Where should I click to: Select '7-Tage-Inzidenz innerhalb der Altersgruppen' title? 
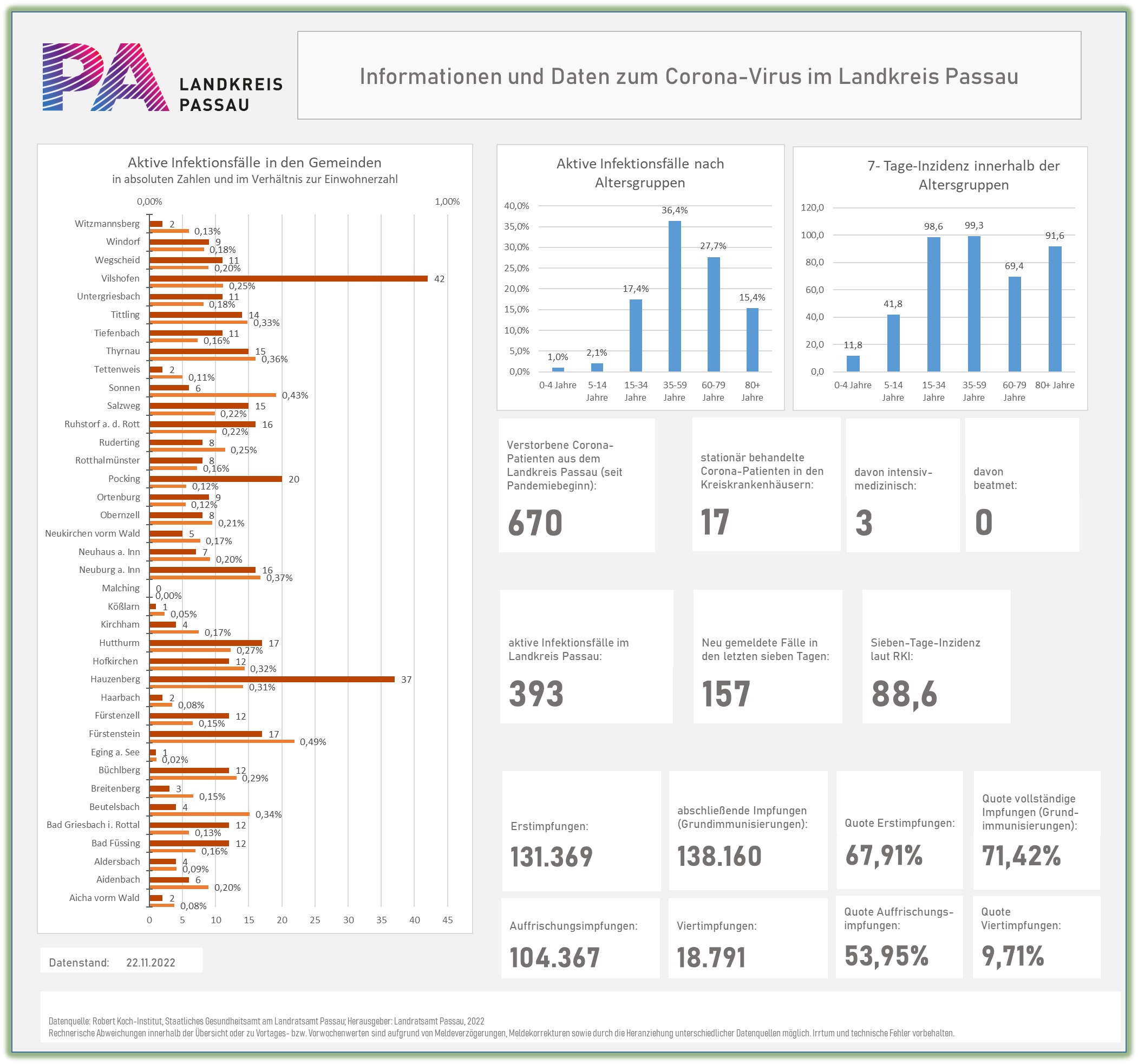pyautogui.click(x=964, y=175)
